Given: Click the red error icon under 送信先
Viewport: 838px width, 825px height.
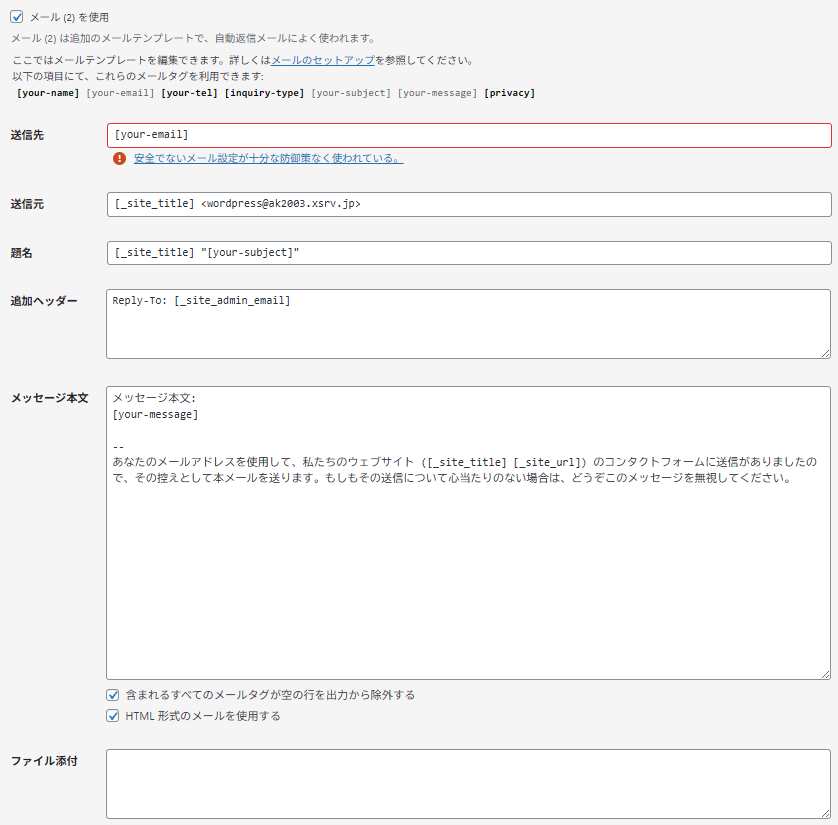Looking at the screenshot, I should tap(120, 158).
